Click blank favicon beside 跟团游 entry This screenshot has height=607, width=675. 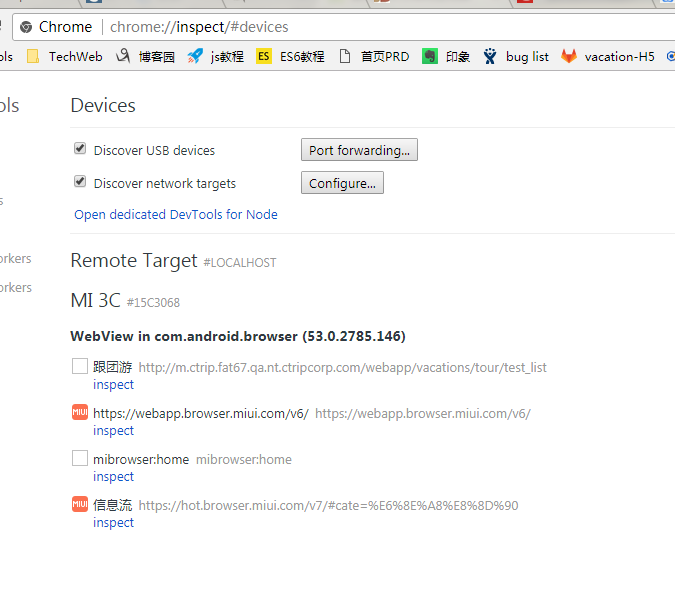point(80,366)
